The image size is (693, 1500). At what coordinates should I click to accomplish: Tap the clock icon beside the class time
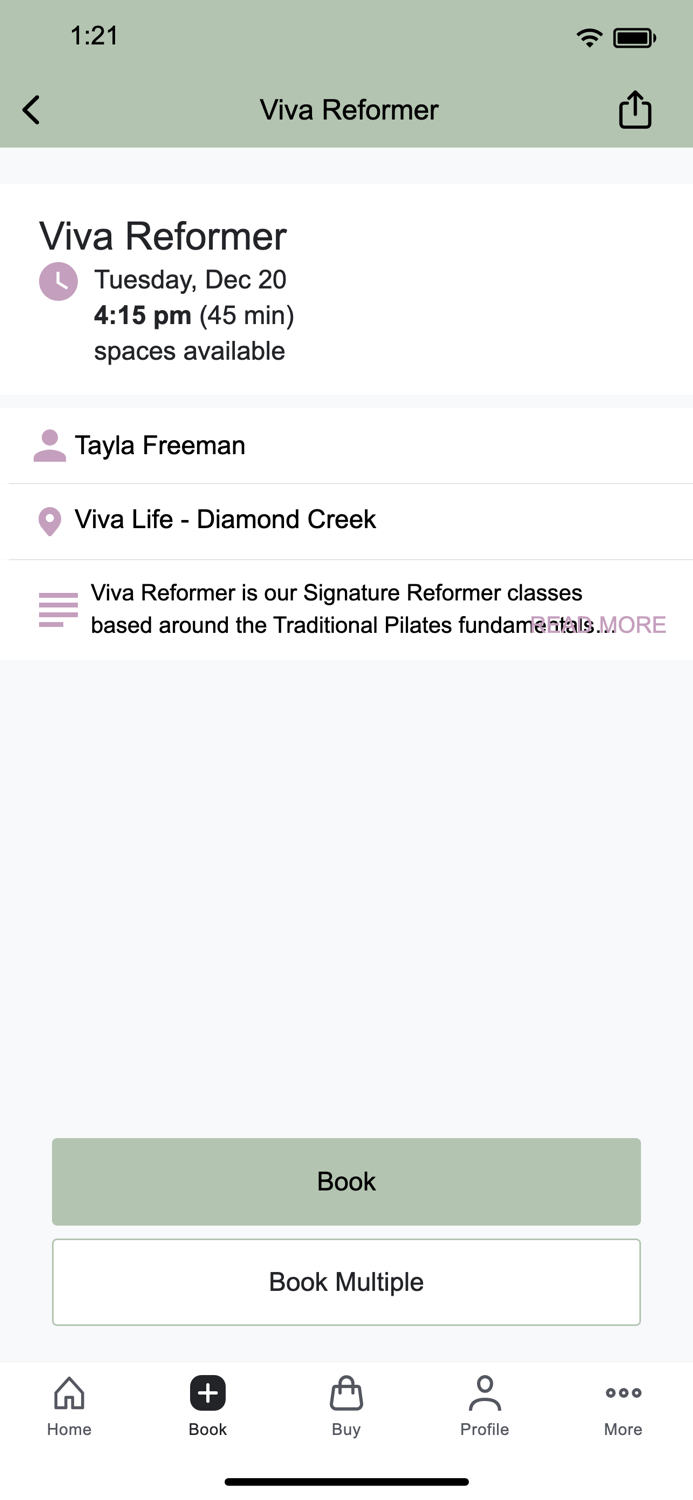[58, 281]
